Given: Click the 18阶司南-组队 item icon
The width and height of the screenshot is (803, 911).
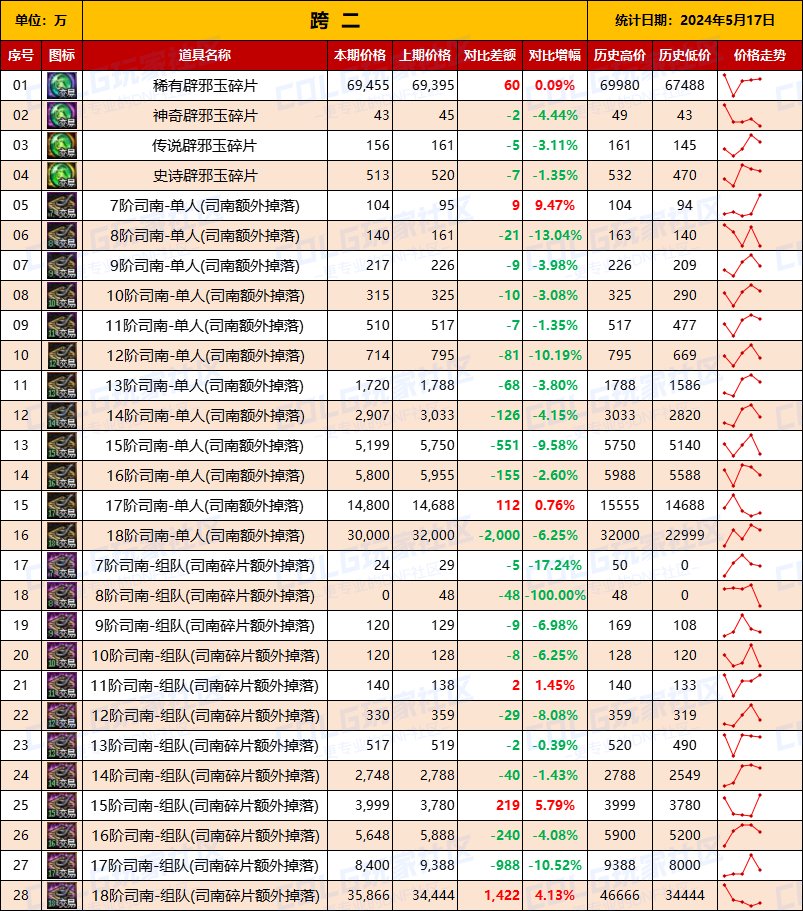Looking at the screenshot, I should coord(62,896).
